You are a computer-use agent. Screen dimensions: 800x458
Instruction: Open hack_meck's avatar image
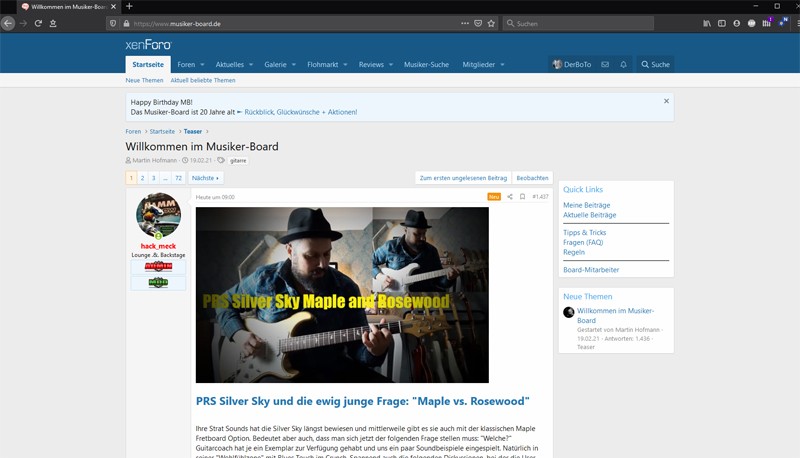pos(158,215)
